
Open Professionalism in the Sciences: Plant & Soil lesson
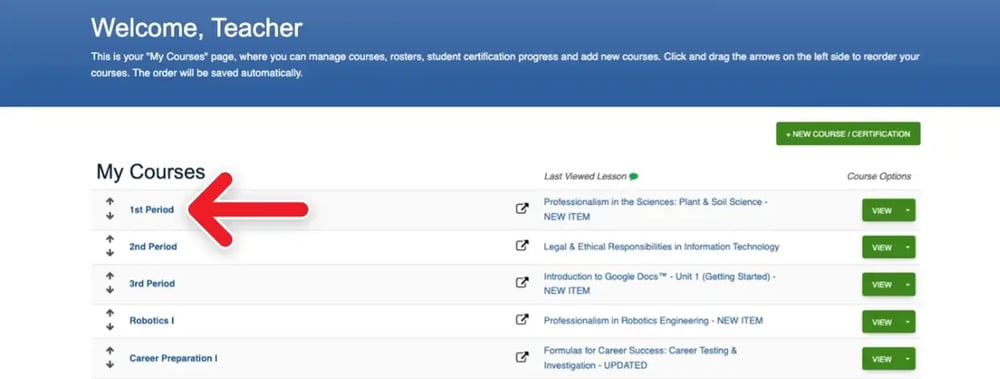click(x=656, y=209)
